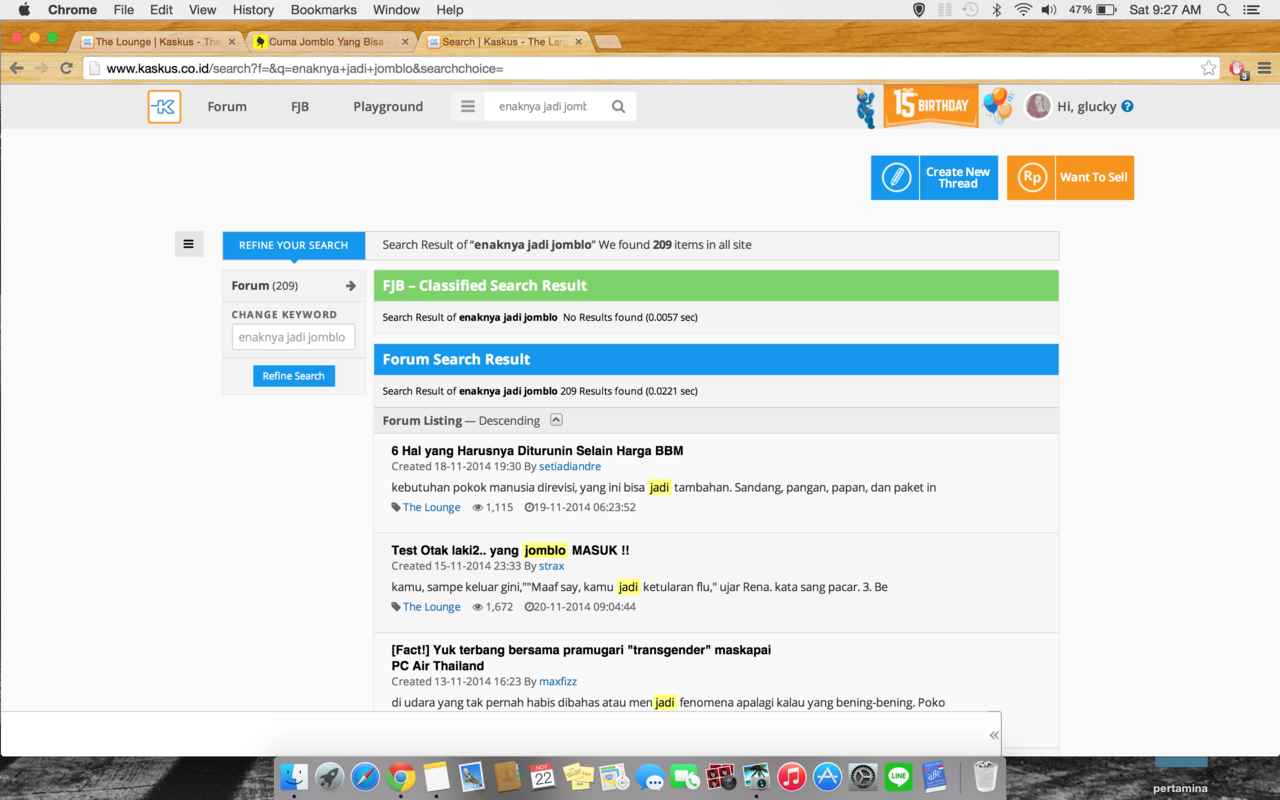Click the header search box
The width and height of the screenshot is (1280, 800).
pyautogui.click(x=543, y=107)
